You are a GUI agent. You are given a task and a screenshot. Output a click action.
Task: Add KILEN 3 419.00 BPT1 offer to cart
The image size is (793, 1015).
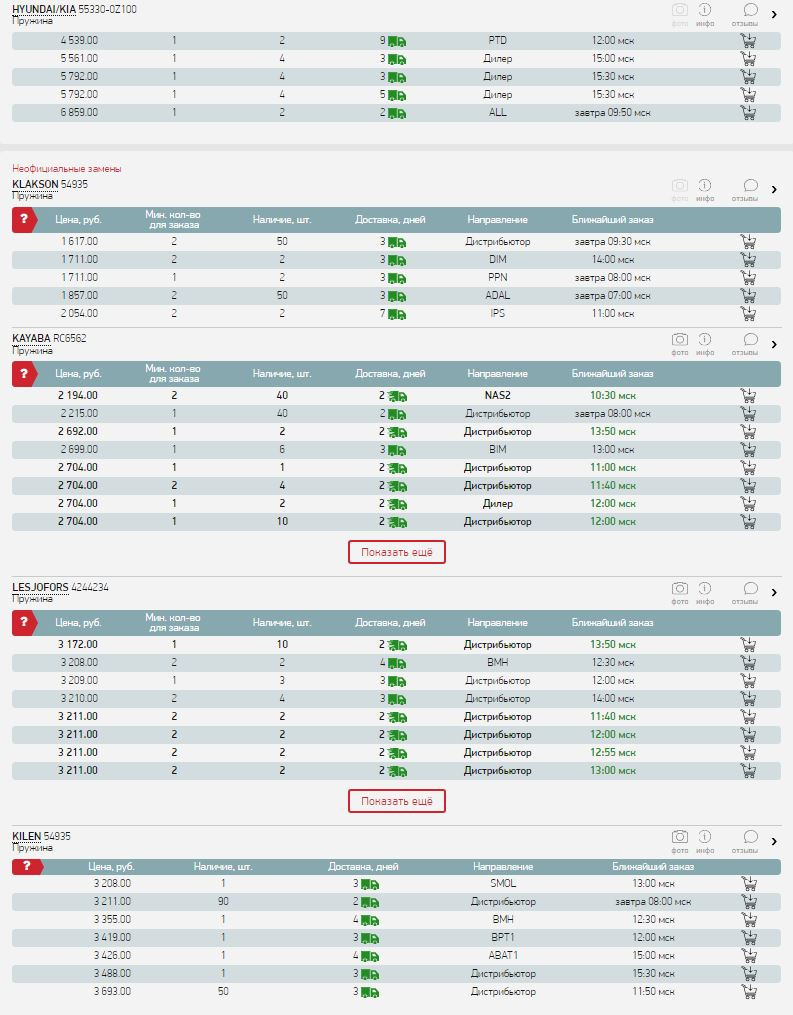tap(748, 938)
